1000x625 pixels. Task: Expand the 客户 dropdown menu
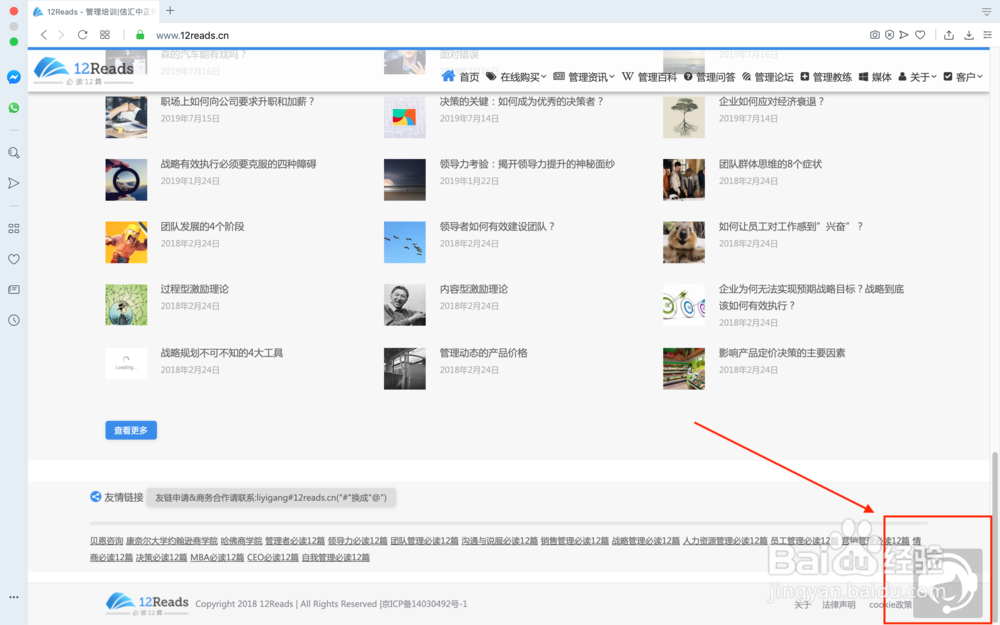click(x=963, y=77)
